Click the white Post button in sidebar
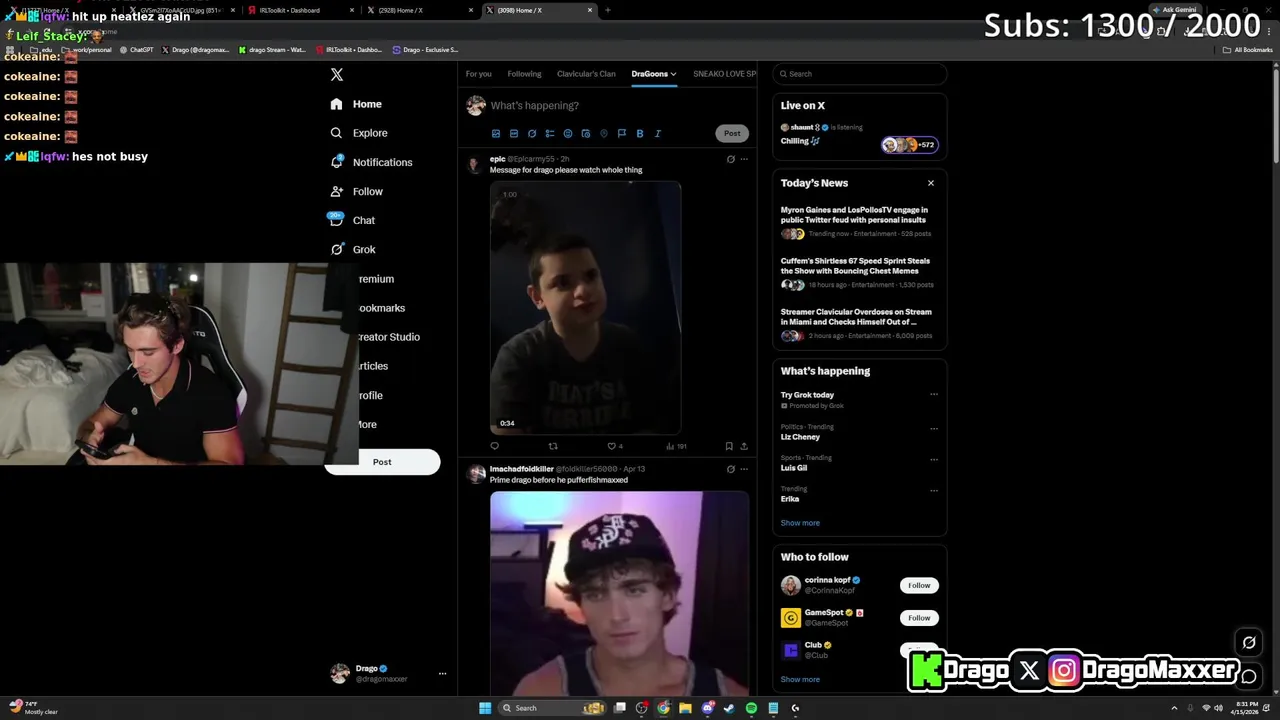The width and height of the screenshot is (1280, 720). 382,462
